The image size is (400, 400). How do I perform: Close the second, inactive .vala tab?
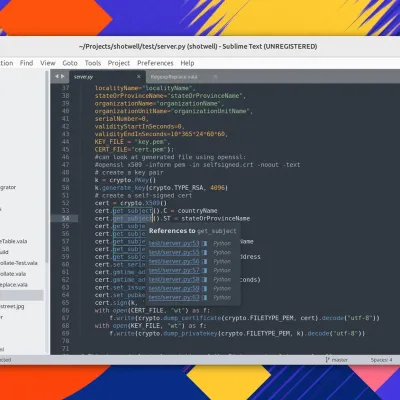pos(215,77)
